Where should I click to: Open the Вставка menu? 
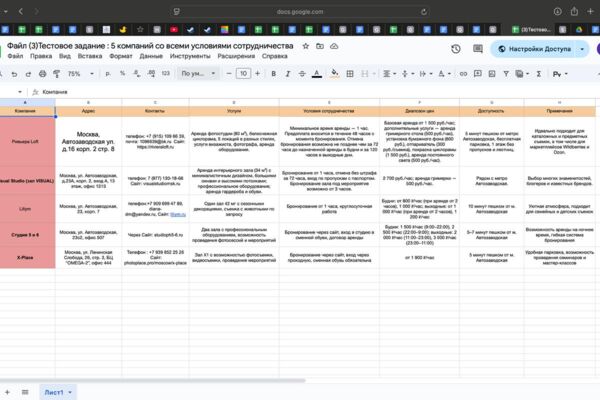point(90,56)
